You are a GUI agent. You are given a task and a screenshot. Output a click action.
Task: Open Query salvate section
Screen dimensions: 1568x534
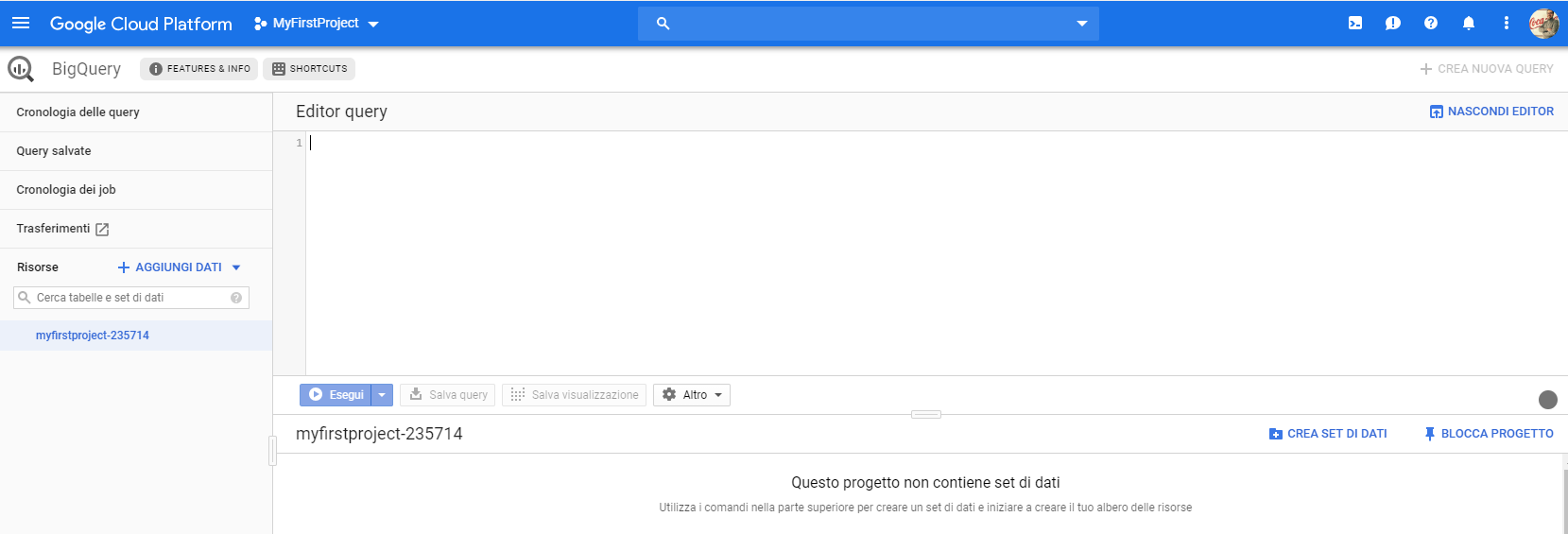[x=136, y=150]
